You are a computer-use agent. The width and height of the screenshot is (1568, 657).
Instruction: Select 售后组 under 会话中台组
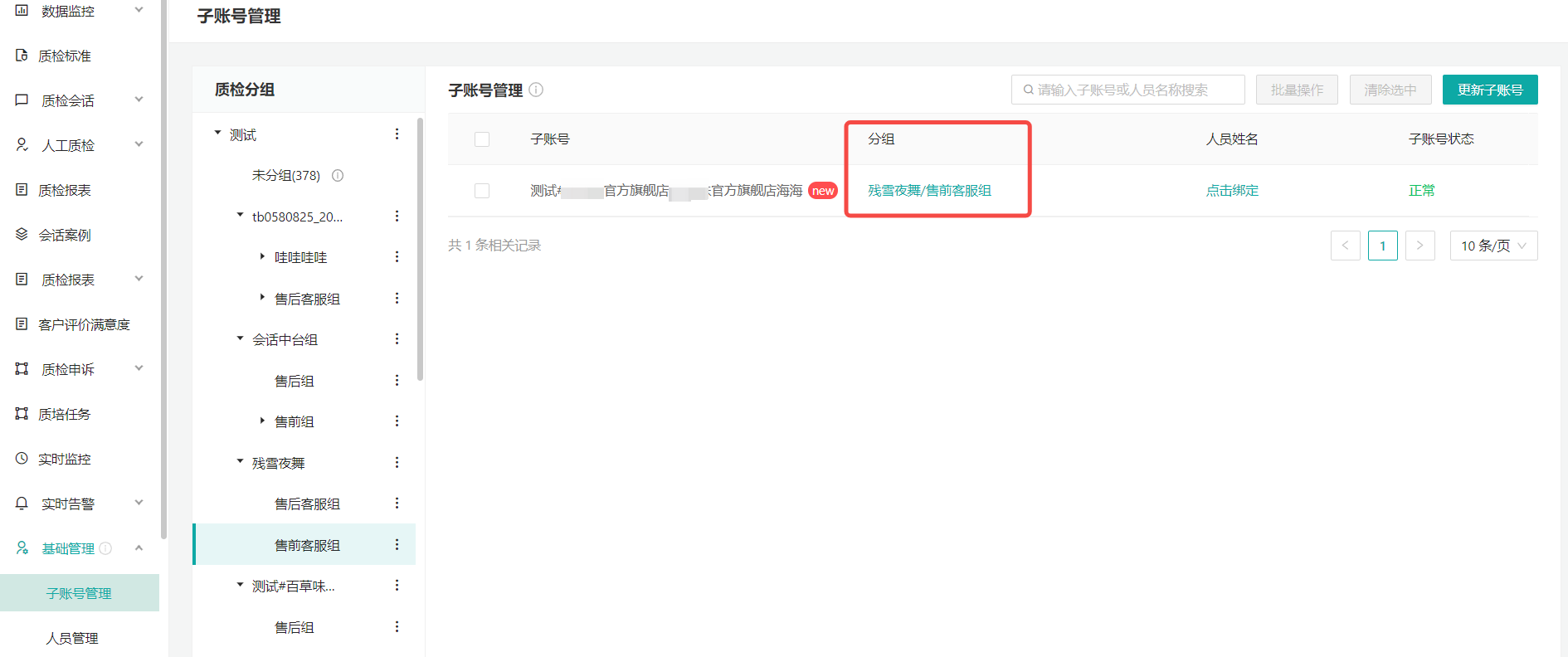(295, 381)
